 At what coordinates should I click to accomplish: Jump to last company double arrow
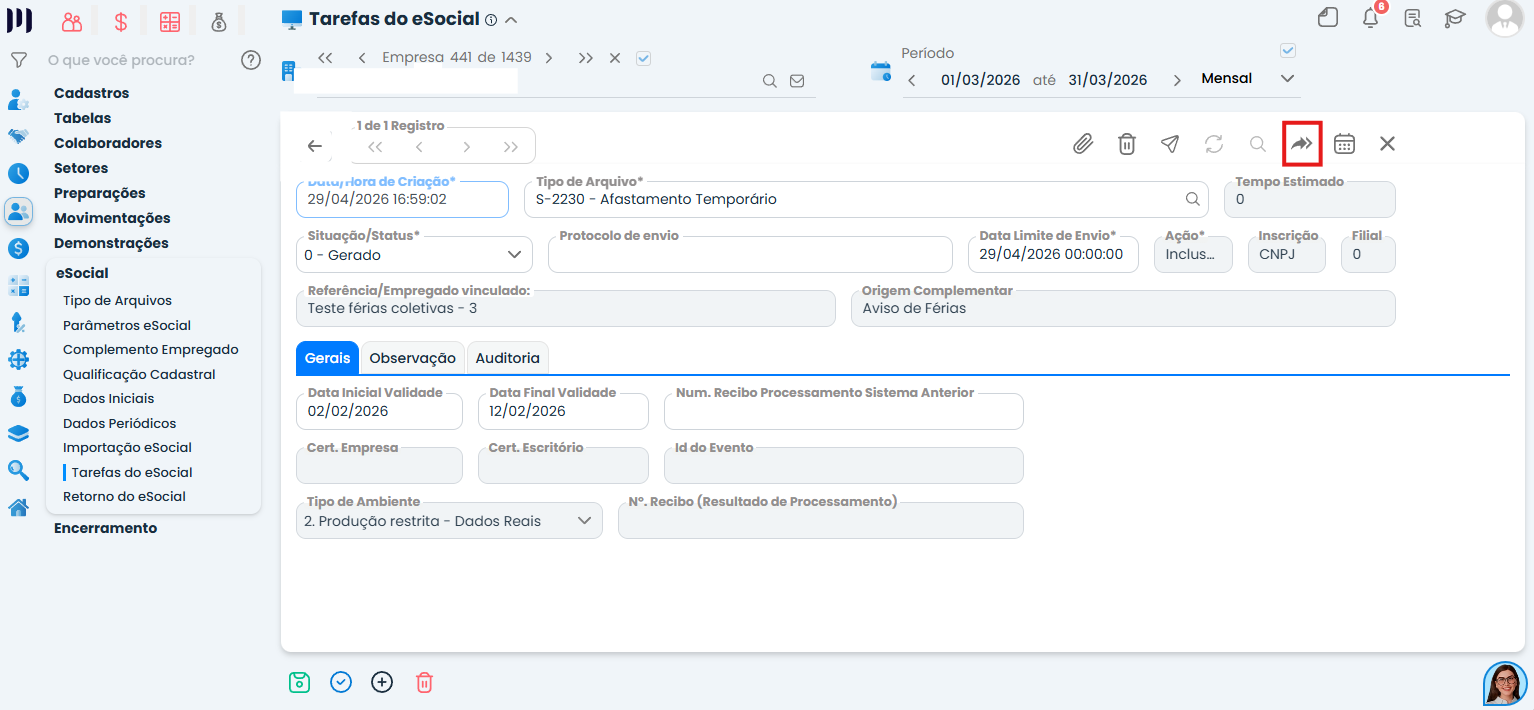click(x=585, y=58)
